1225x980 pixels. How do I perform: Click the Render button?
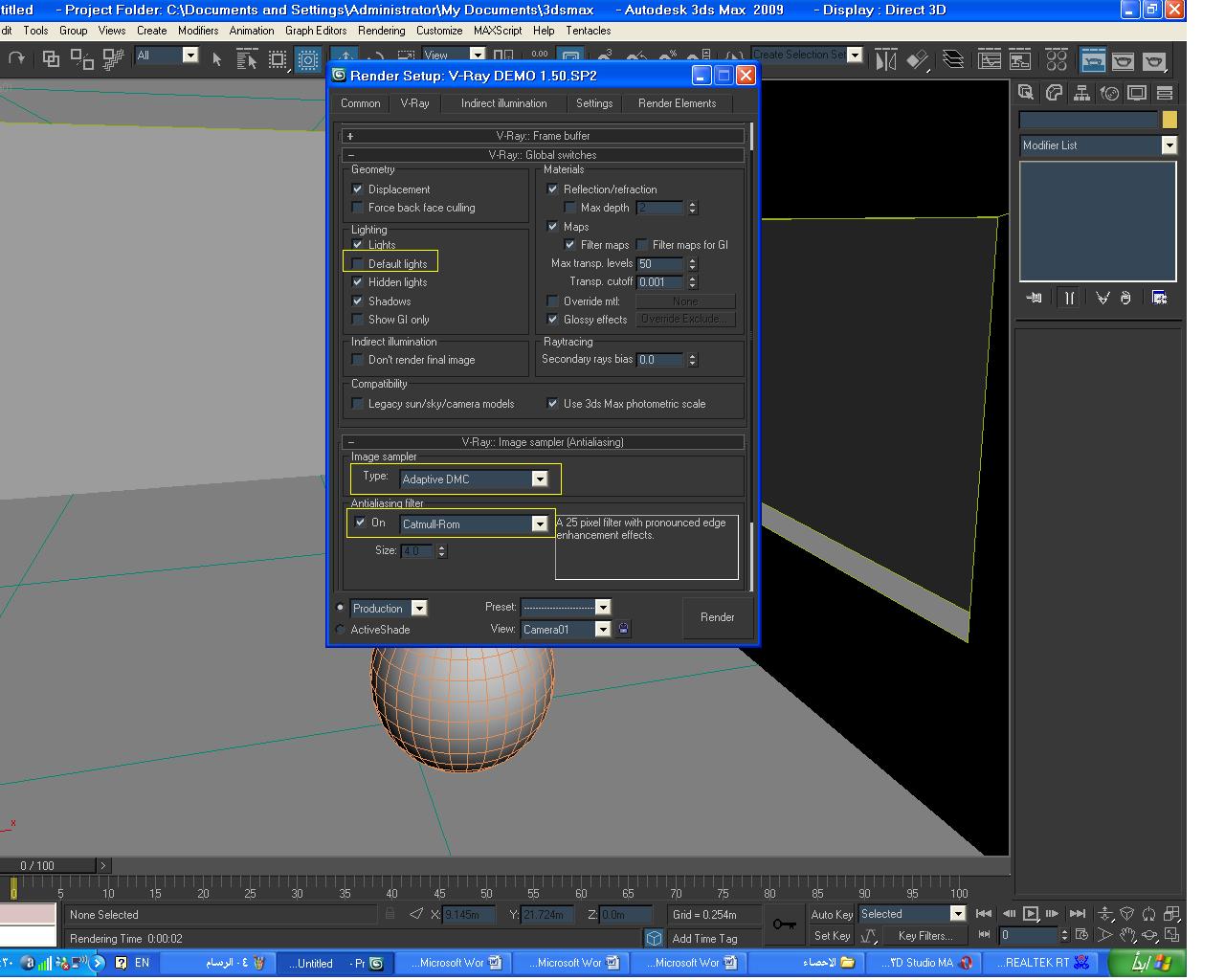(718, 617)
